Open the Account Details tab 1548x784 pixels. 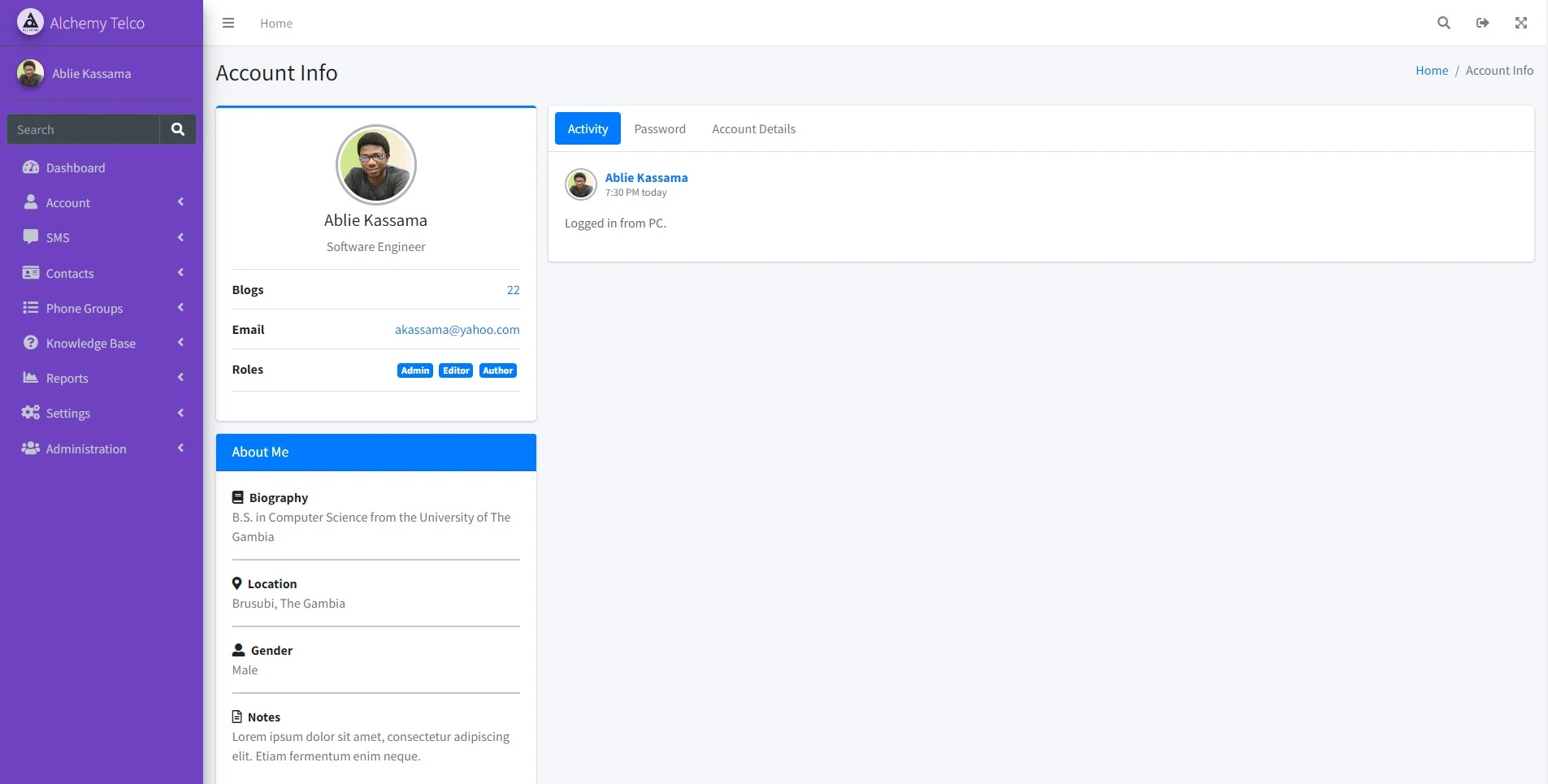click(752, 128)
